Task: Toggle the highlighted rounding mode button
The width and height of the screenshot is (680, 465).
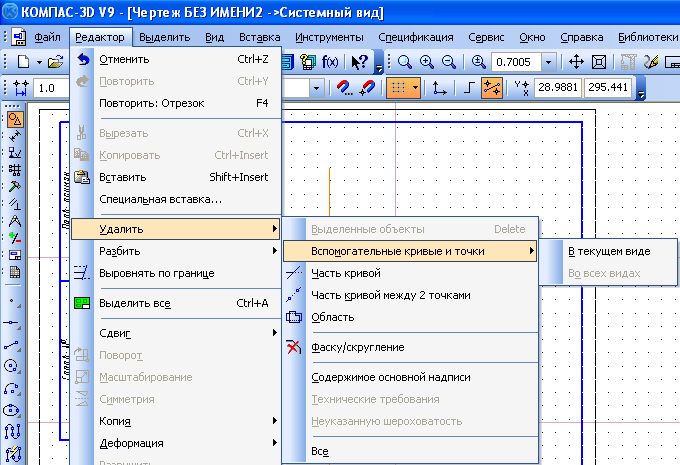Action: click(491, 88)
